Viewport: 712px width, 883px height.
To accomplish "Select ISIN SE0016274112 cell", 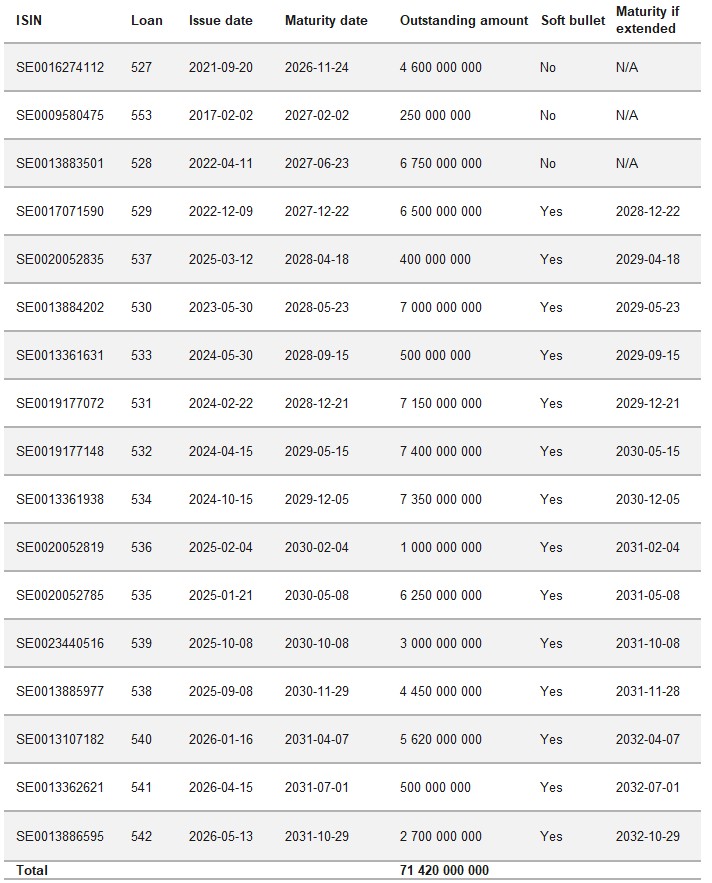I will click(60, 67).
